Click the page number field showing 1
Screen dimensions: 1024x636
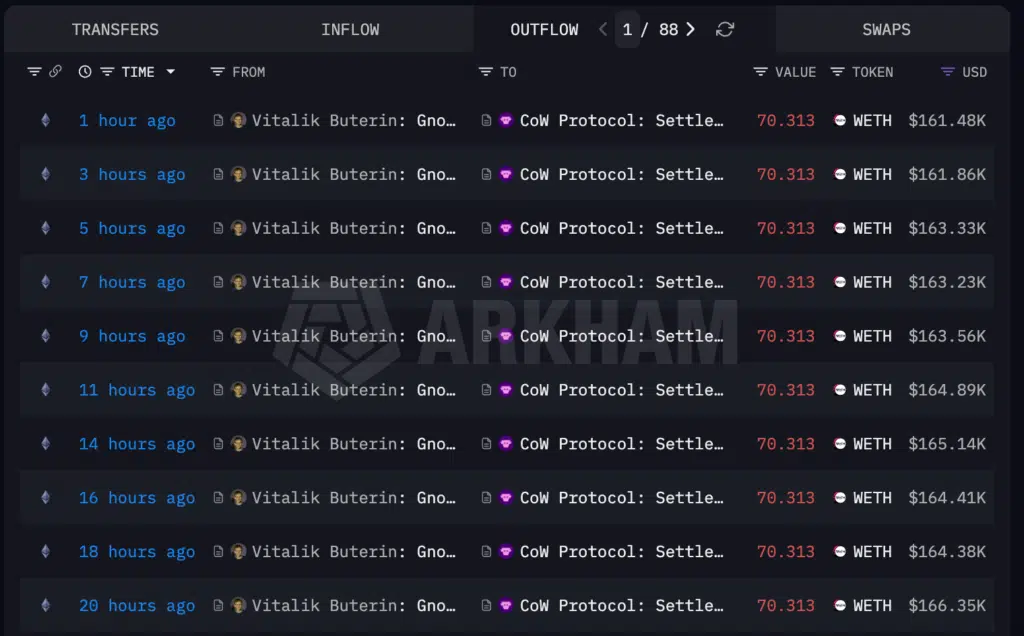(x=628, y=29)
